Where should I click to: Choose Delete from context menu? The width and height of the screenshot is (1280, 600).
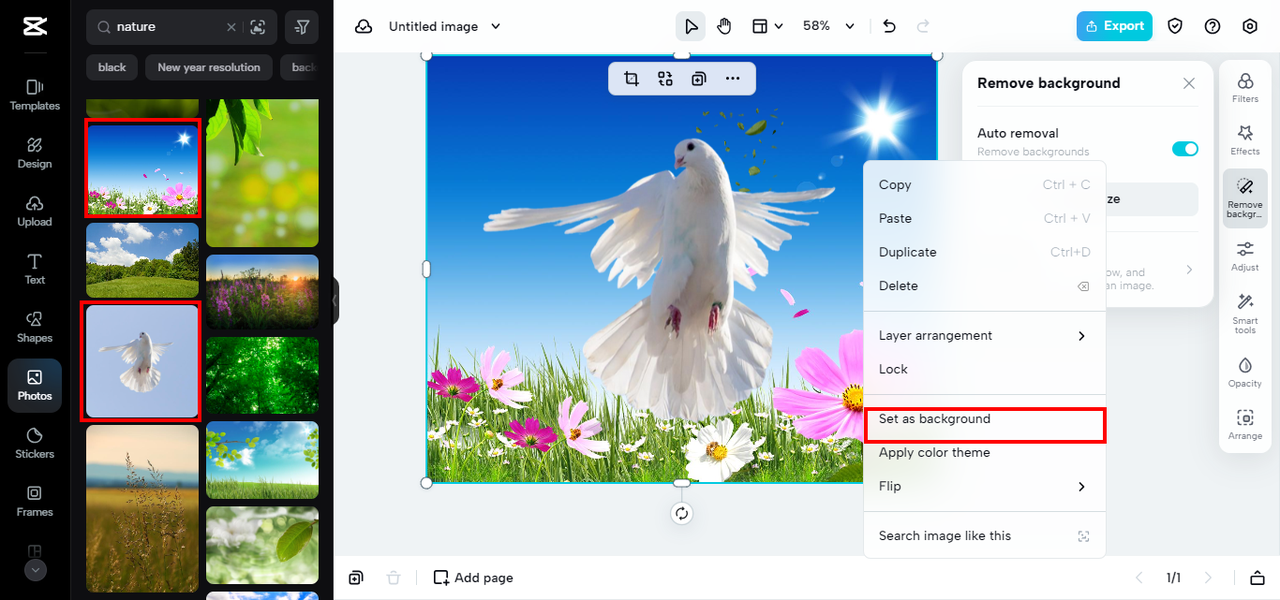[x=985, y=286]
